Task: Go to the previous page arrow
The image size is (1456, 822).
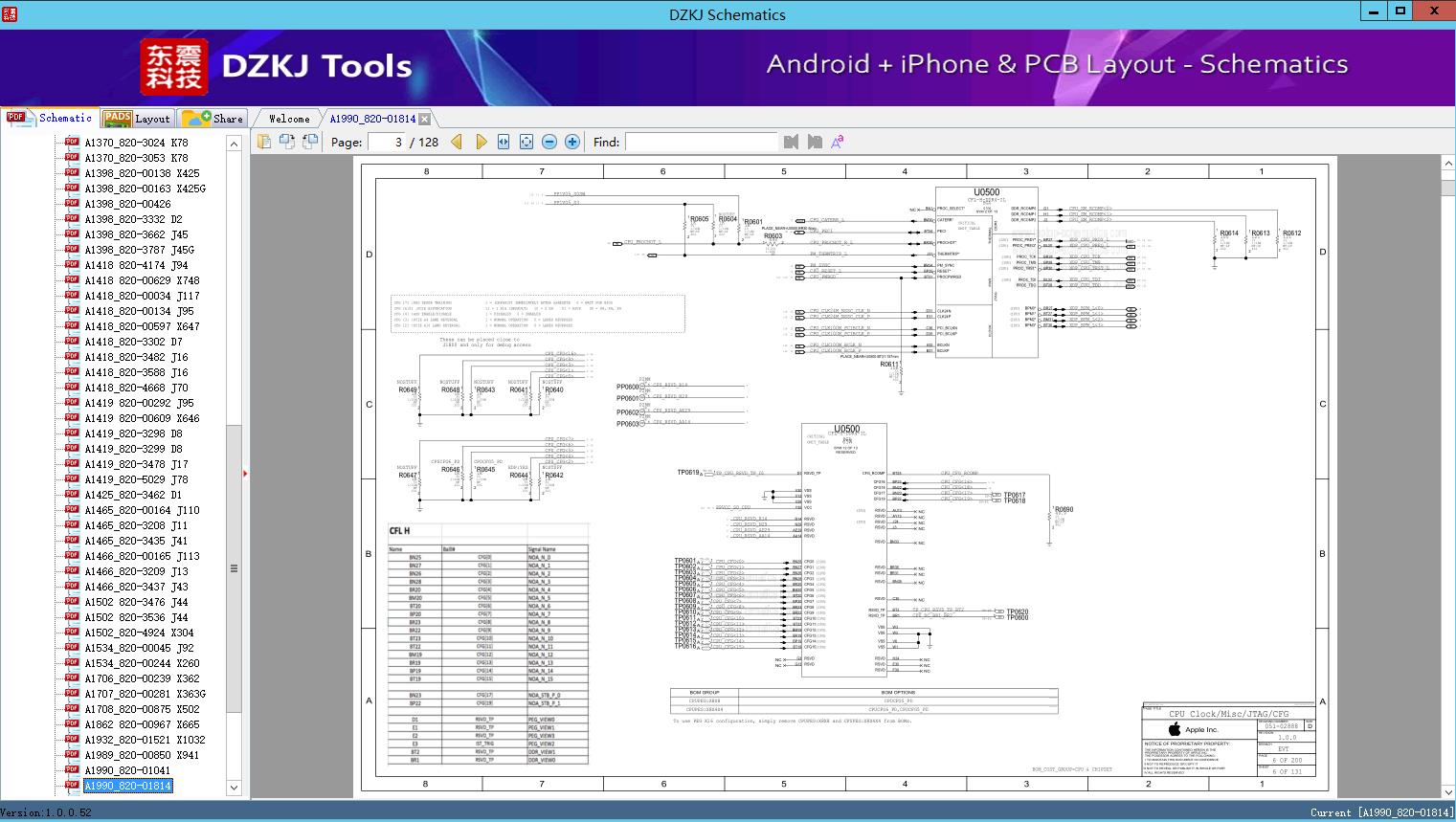Action: click(x=457, y=142)
